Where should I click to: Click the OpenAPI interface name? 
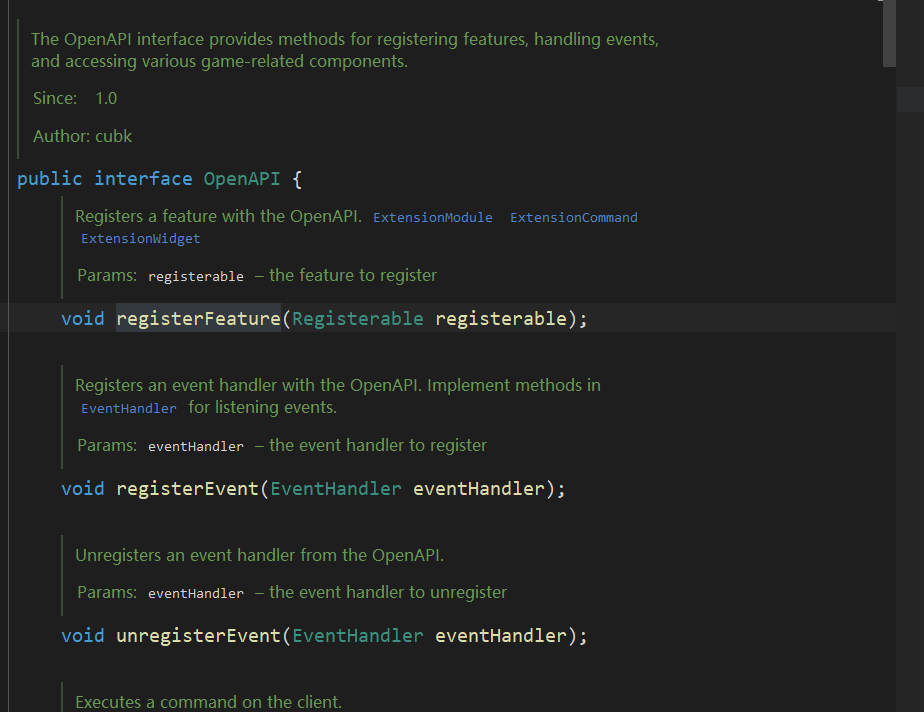point(242,179)
